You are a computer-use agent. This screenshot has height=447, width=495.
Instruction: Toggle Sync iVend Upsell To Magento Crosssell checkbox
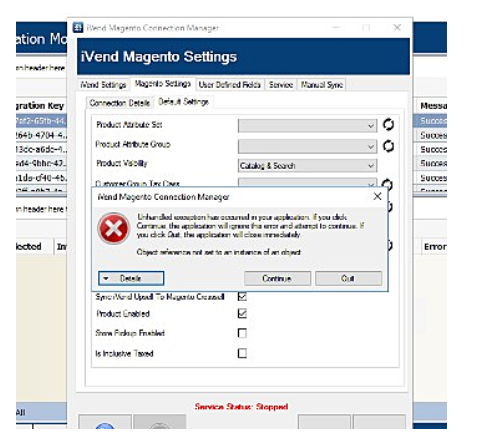coord(242,296)
